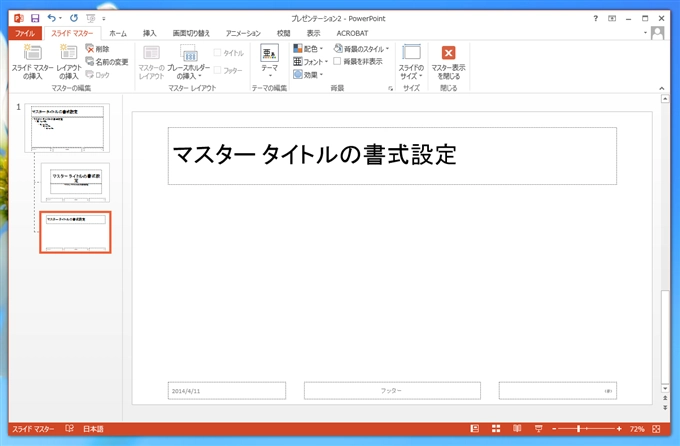Click the slide number placeholder
Screen dimensions: 680x446
[558, 390]
